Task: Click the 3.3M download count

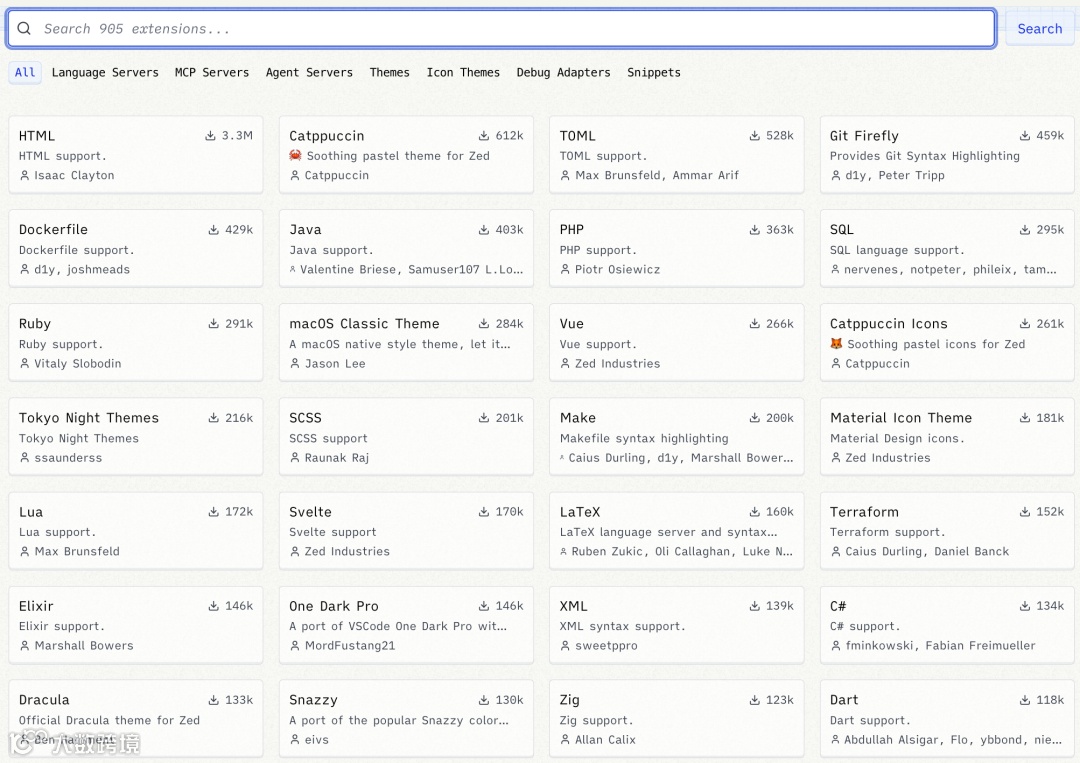Action: [x=237, y=136]
